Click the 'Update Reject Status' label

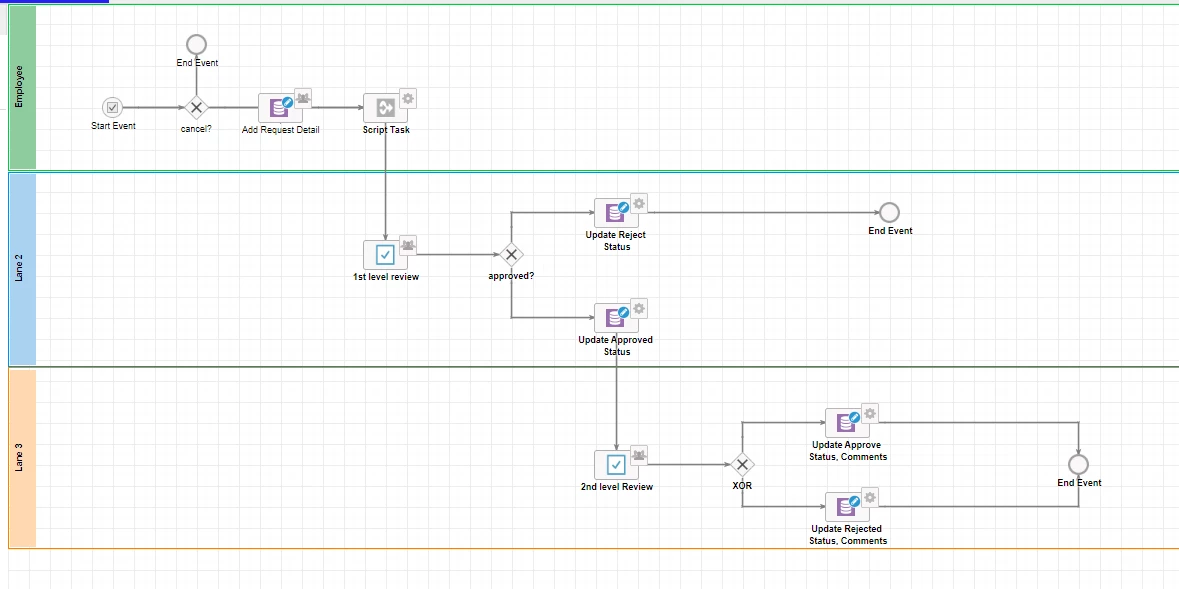point(616,241)
